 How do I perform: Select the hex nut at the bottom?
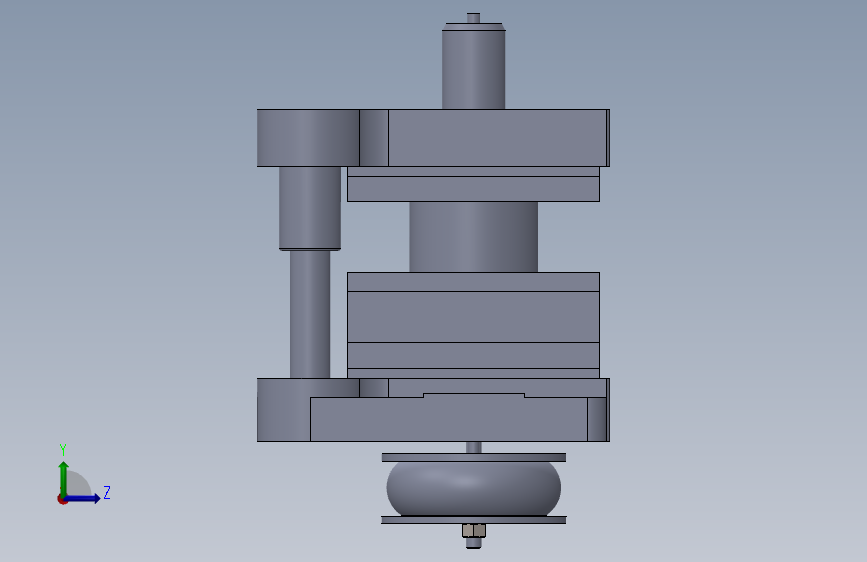click(x=474, y=530)
